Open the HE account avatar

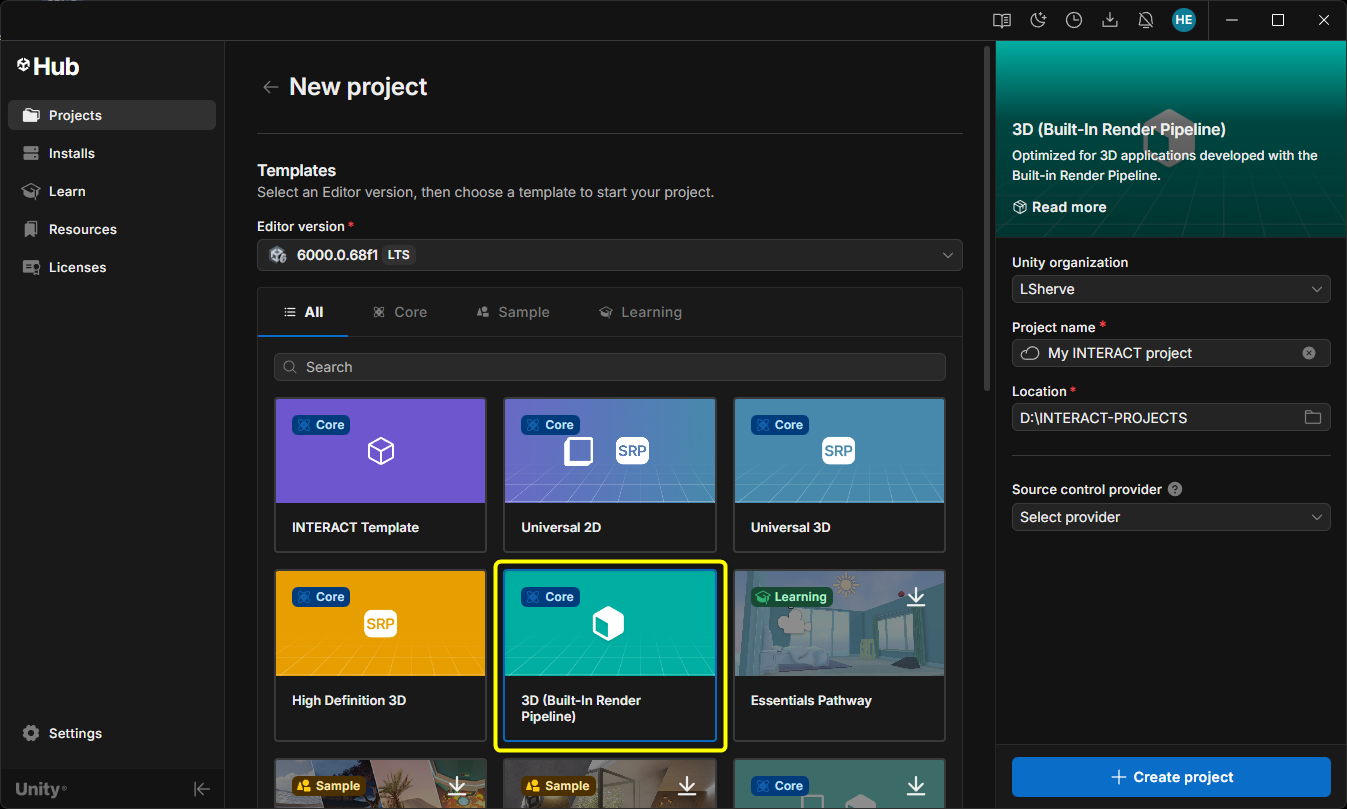(x=1184, y=20)
